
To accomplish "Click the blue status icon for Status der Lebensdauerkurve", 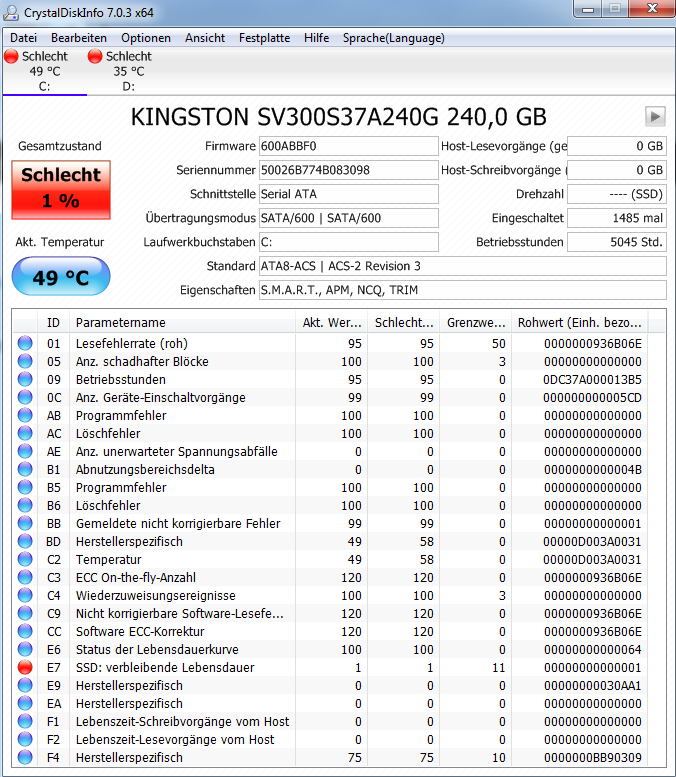I will point(25,650).
